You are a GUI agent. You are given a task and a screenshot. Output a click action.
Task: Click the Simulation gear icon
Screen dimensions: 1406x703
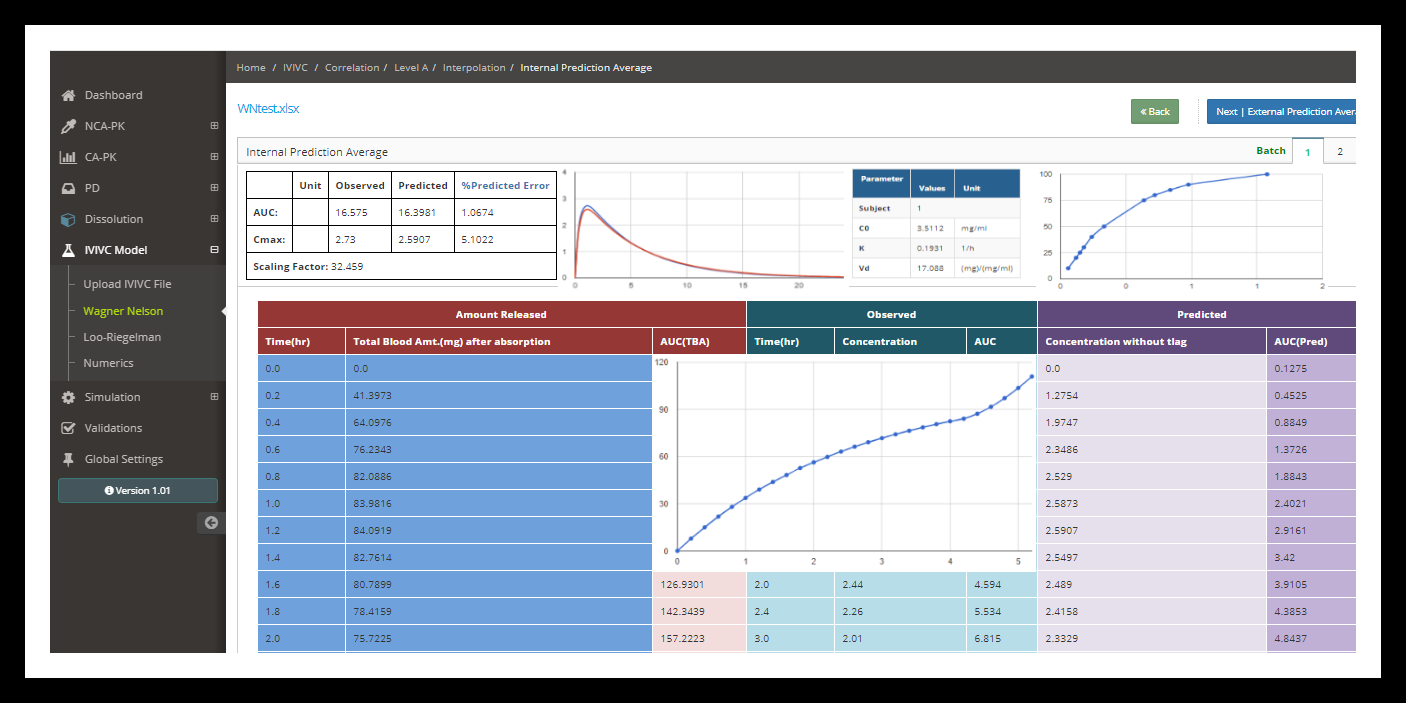coord(68,398)
